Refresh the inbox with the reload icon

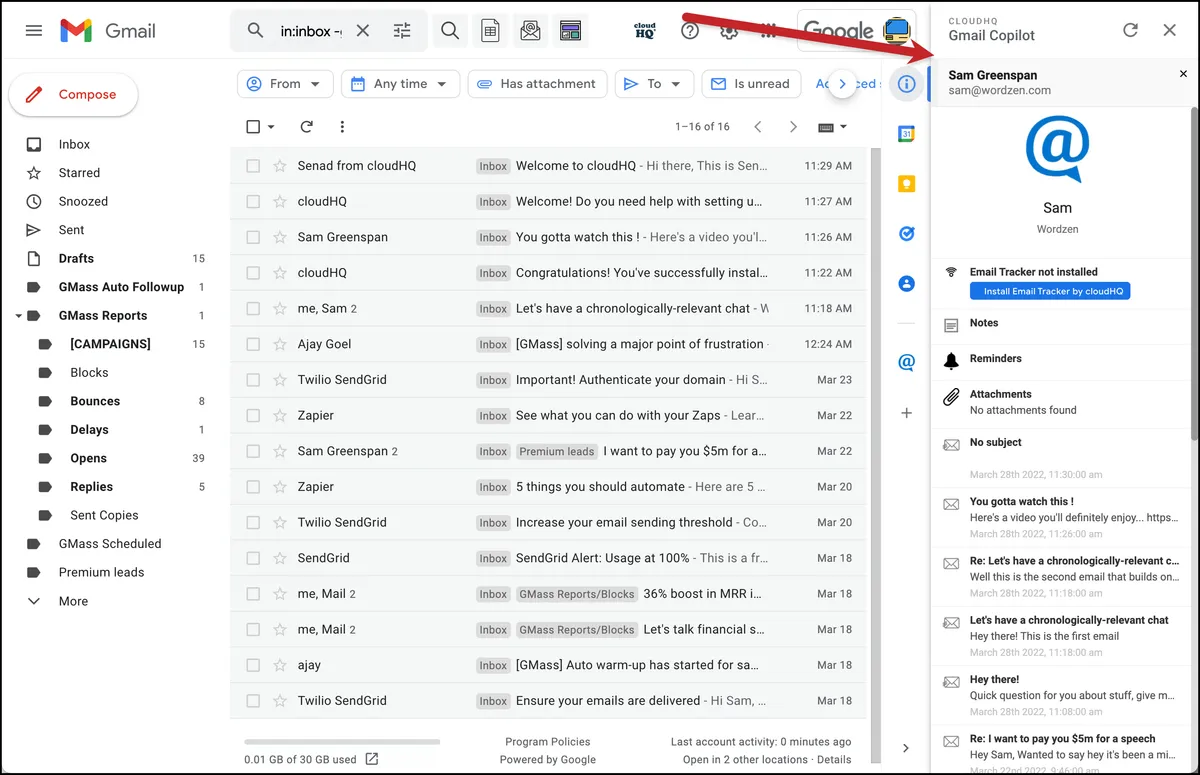pos(307,127)
